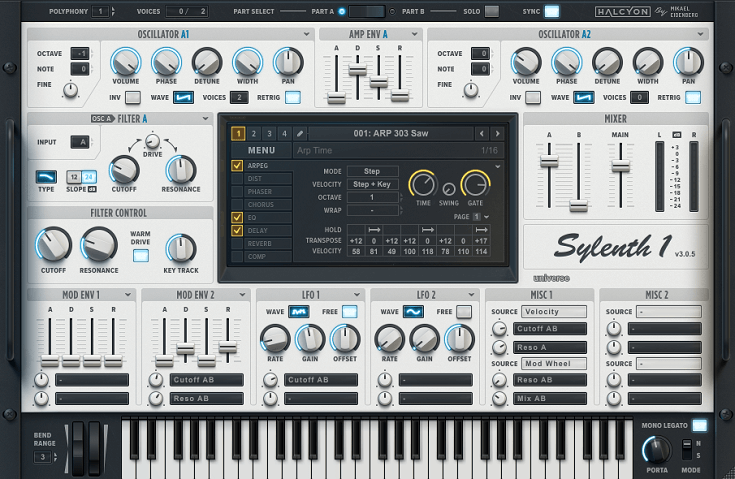
Task: Click the Oscillator A1 waveform icon
Action: 183,97
